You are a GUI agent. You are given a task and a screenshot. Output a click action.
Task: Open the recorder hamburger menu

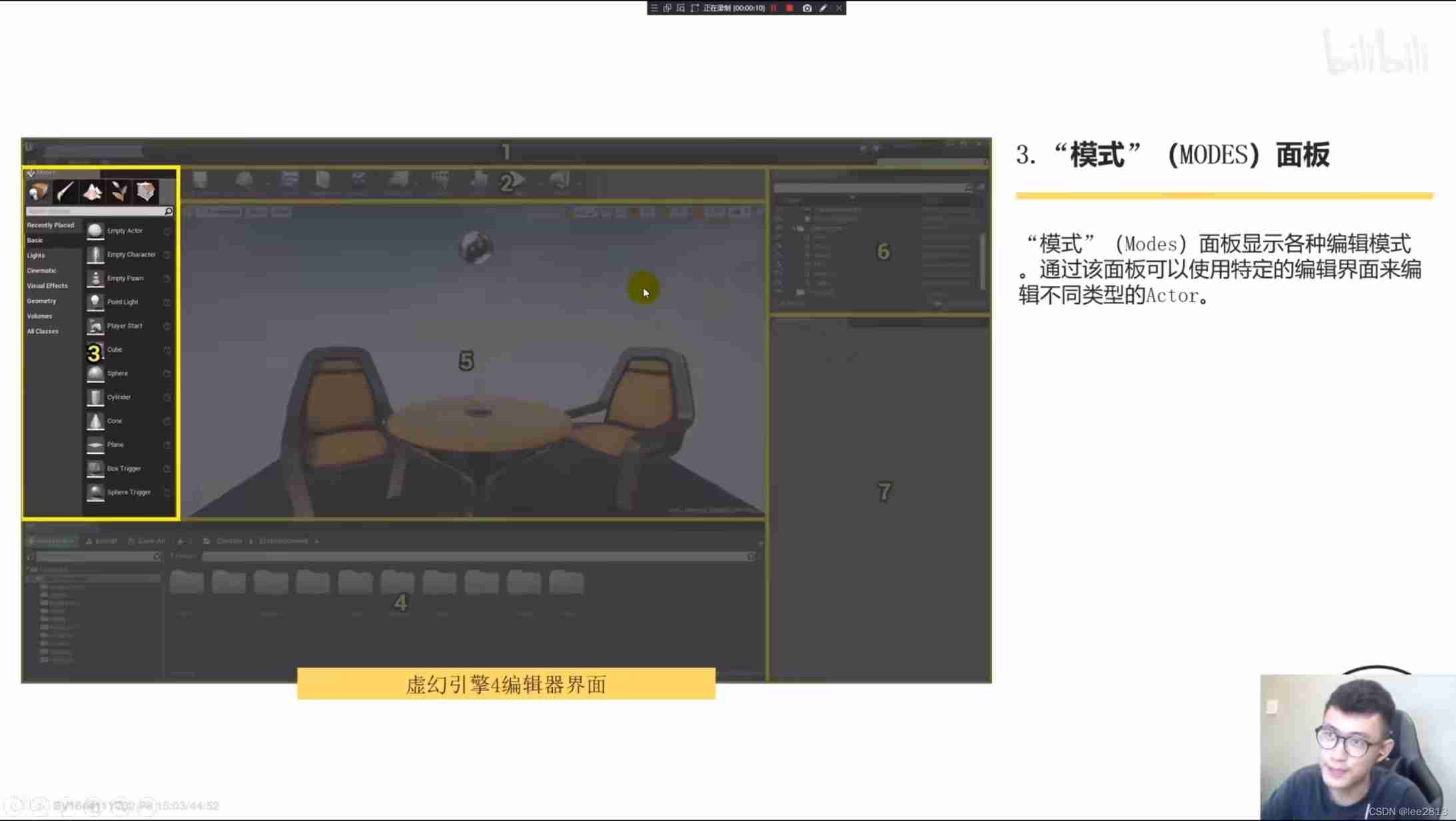click(654, 8)
